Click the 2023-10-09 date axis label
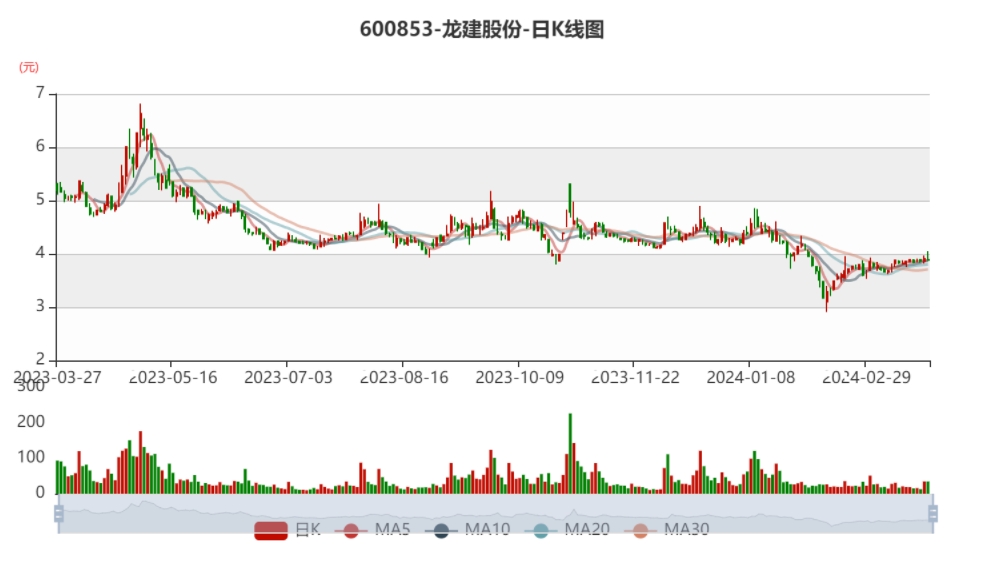The width and height of the screenshot is (985, 577). click(520, 377)
